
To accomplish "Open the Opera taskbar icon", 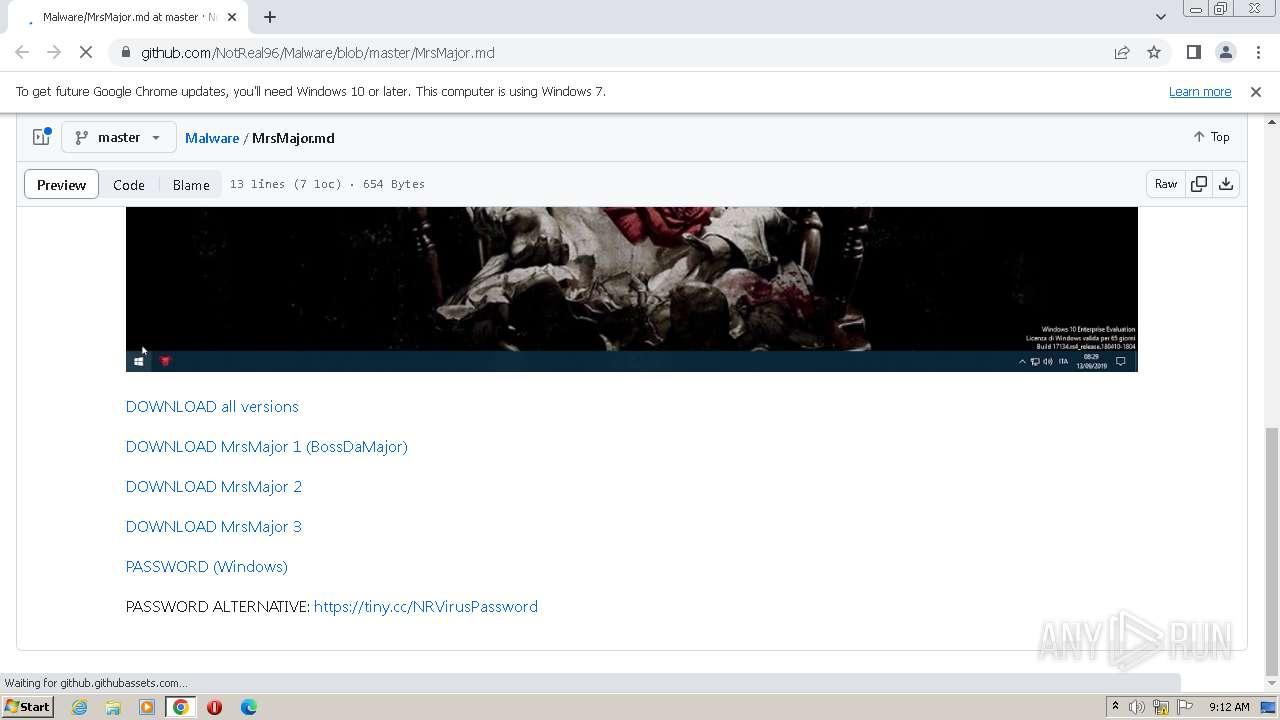I will click(x=214, y=707).
